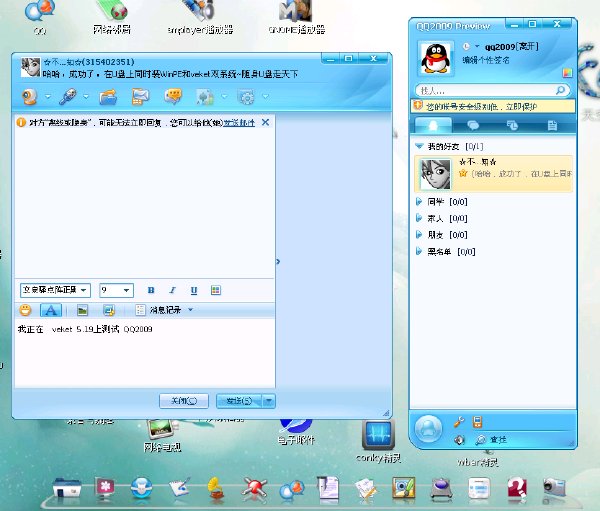This screenshot has height=511, width=600.
Task: Open chat settings gear icon
Action: 247,97
